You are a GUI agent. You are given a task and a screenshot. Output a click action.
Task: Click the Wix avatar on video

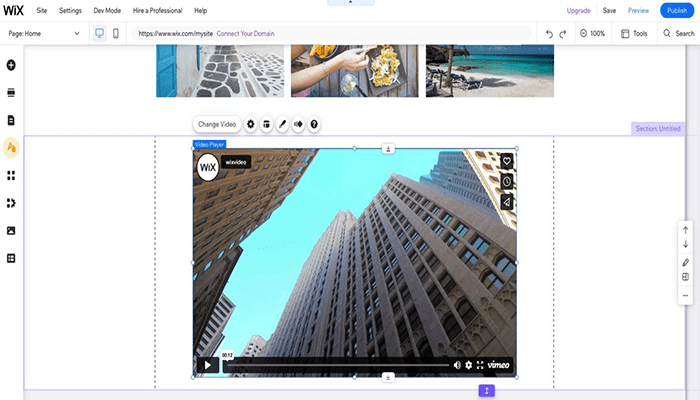pyautogui.click(x=208, y=167)
